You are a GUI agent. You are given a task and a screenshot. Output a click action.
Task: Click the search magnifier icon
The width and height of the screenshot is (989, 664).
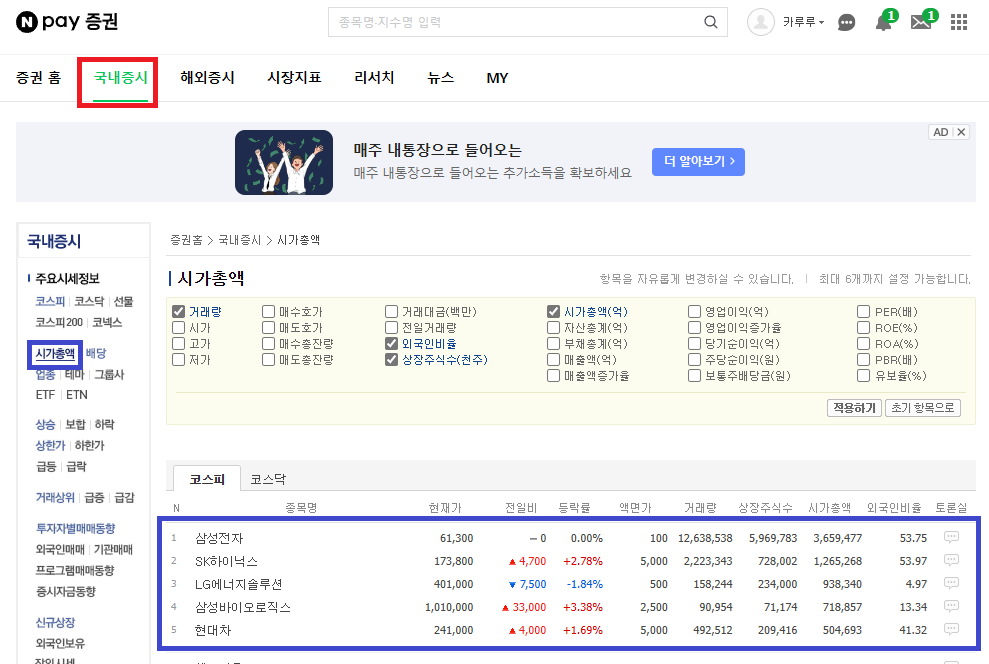[x=711, y=22]
